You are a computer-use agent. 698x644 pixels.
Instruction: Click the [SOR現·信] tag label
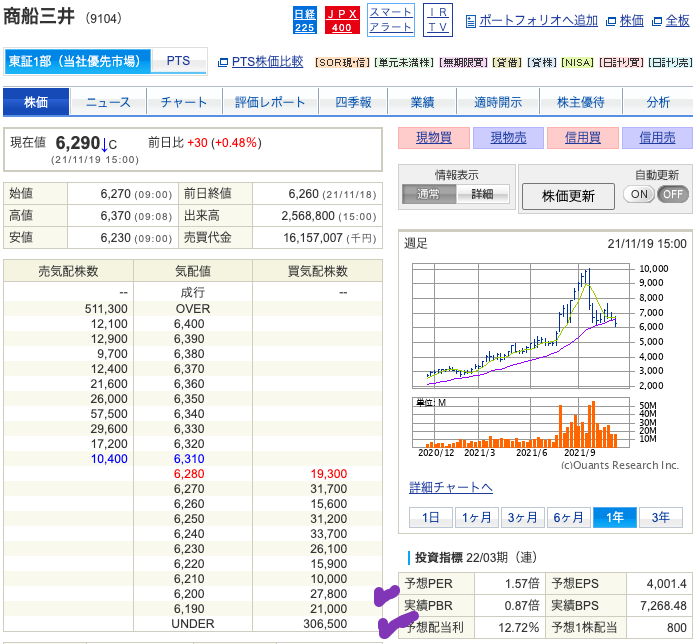(x=342, y=63)
